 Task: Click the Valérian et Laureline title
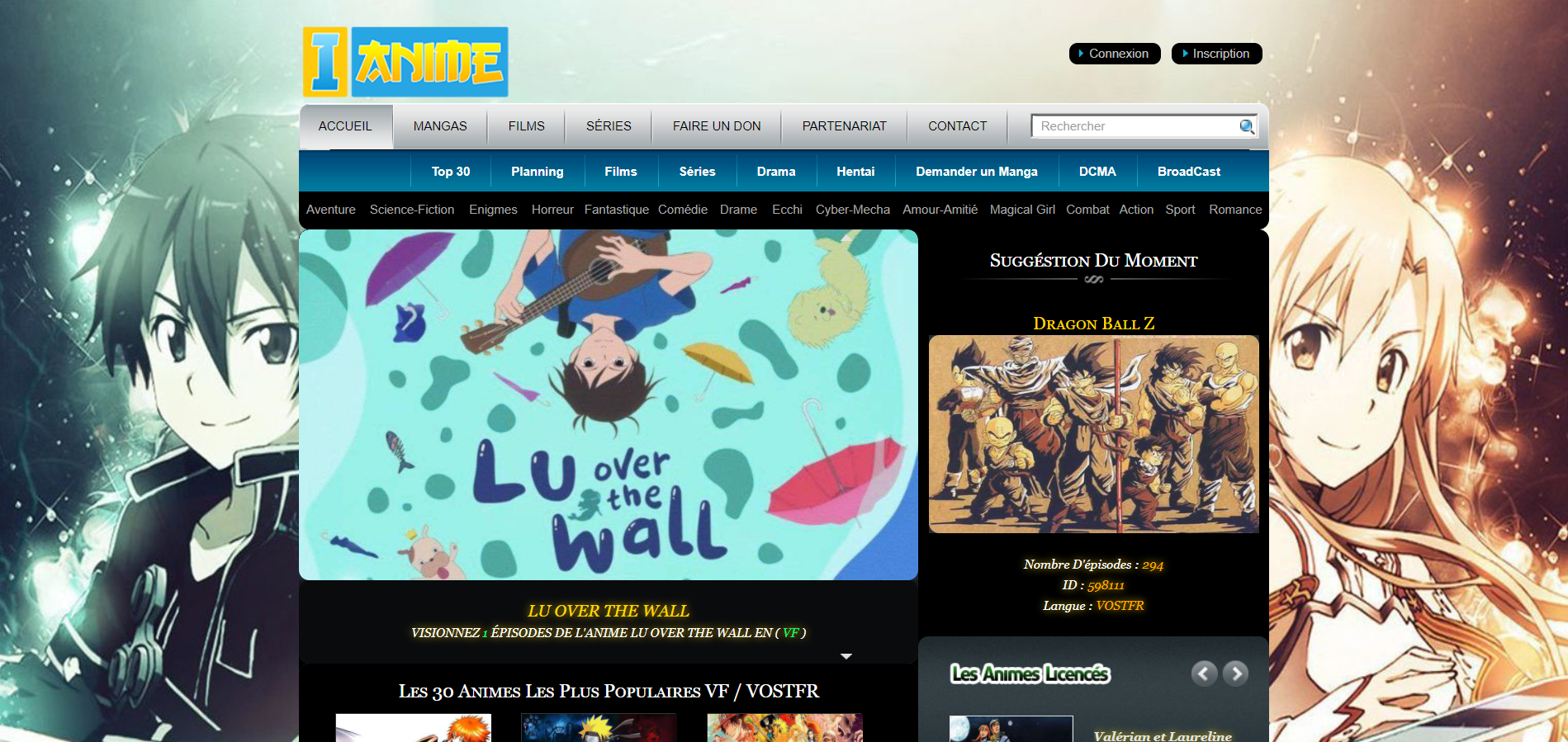click(1163, 736)
